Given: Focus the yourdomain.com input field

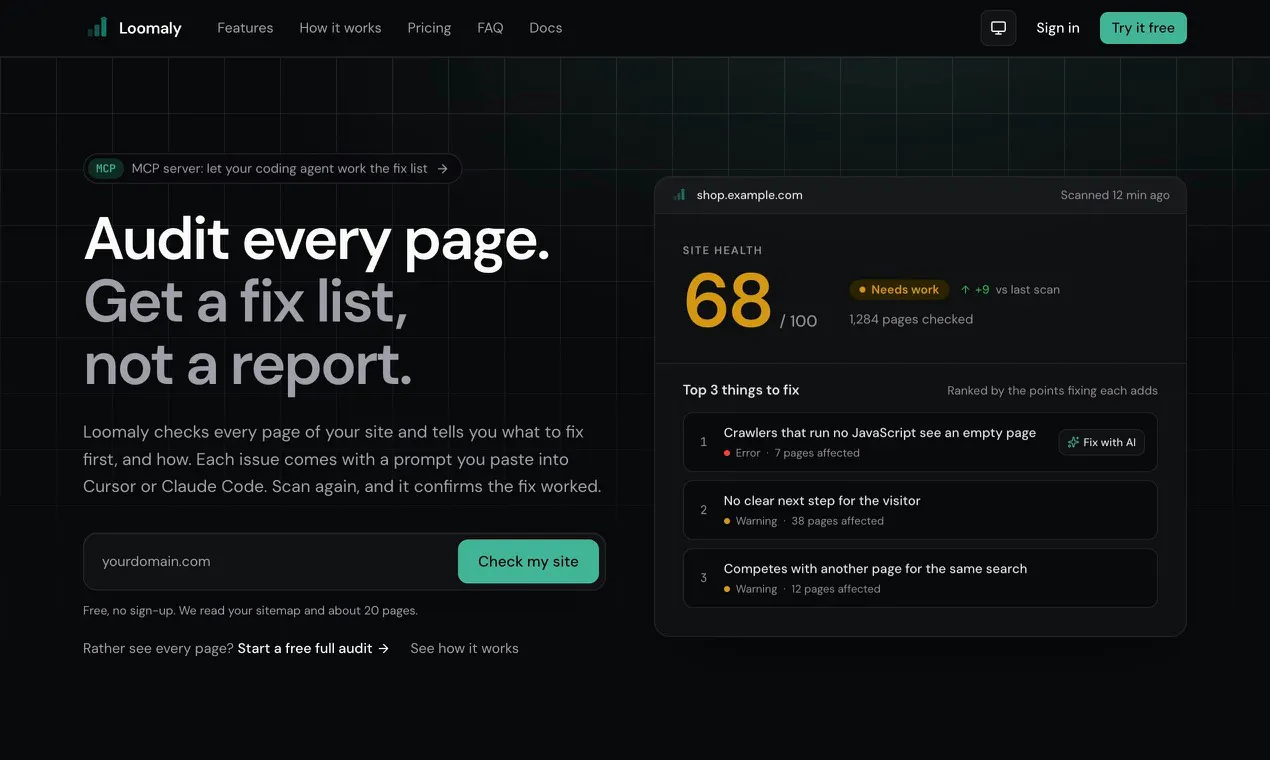Looking at the screenshot, I should tap(272, 561).
